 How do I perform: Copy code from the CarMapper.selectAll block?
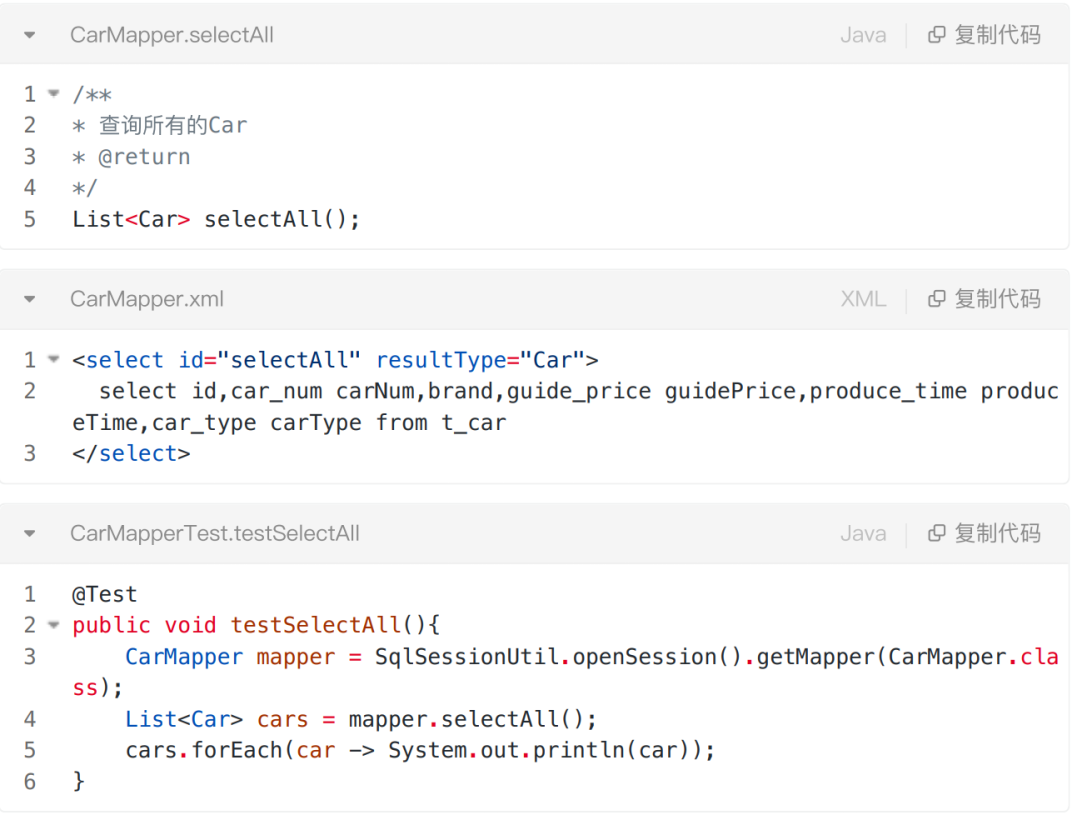[x=985, y=35]
